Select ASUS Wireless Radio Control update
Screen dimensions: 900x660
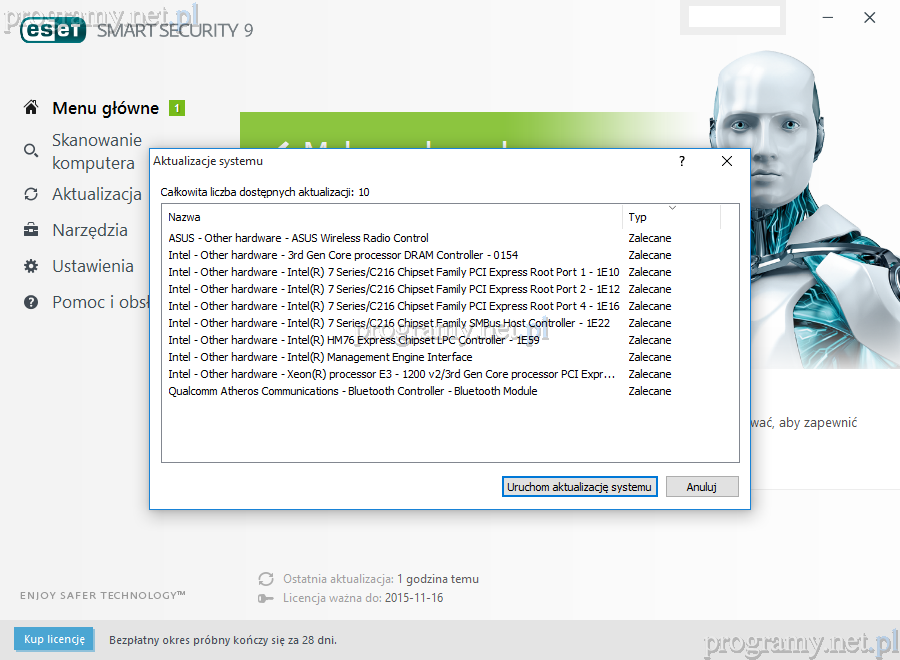pyautogui.click(x=298, y=238)
